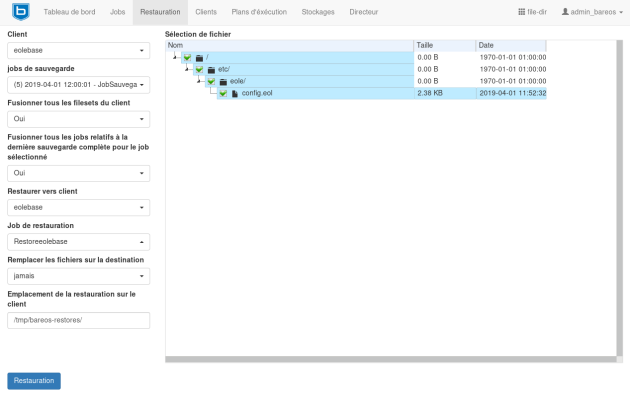Click the blue Restauration button
This screenshot has width=630, height=396.
(x=34, y=381)
